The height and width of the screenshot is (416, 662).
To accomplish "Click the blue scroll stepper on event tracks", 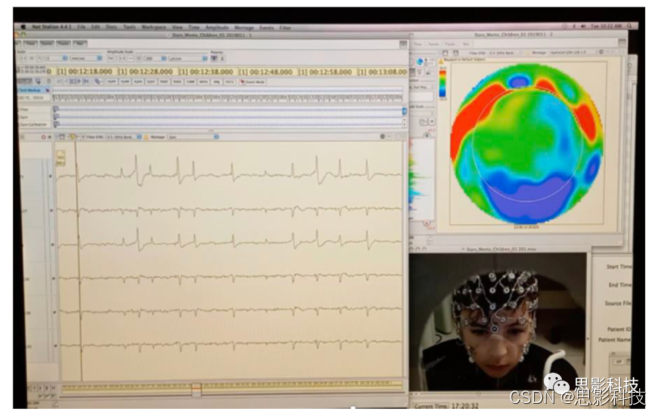I will click(x=404, y=111).
